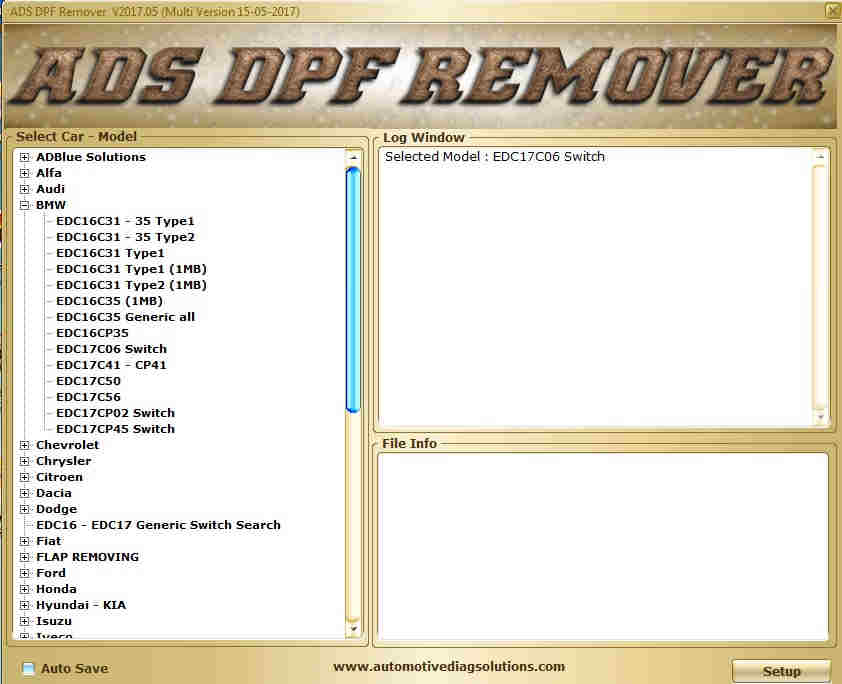Click the Selected Model log line

click(x=495, y=157)
